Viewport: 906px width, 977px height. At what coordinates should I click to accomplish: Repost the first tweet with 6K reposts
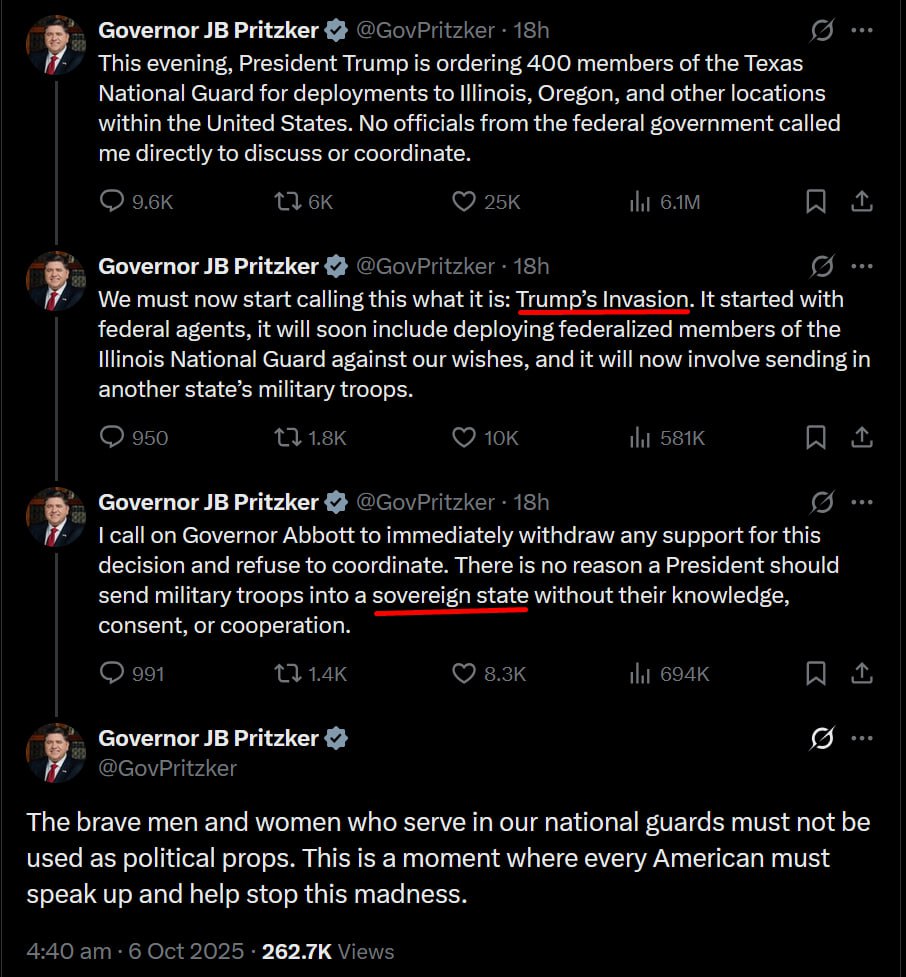[287, 202]
